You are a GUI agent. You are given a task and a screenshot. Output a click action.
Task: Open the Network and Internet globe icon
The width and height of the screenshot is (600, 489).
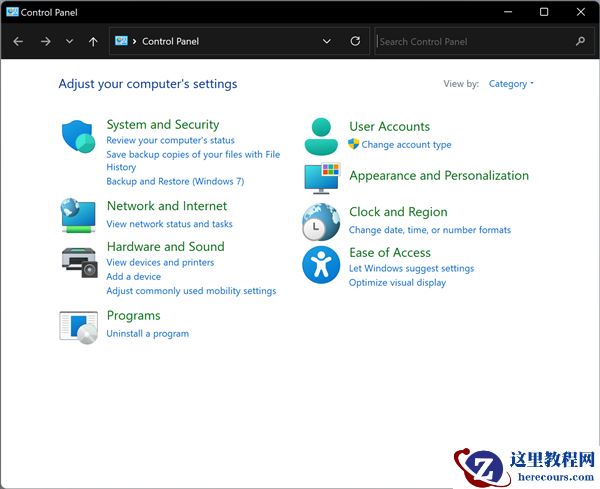pyautogui.click(x=78, y=215)
